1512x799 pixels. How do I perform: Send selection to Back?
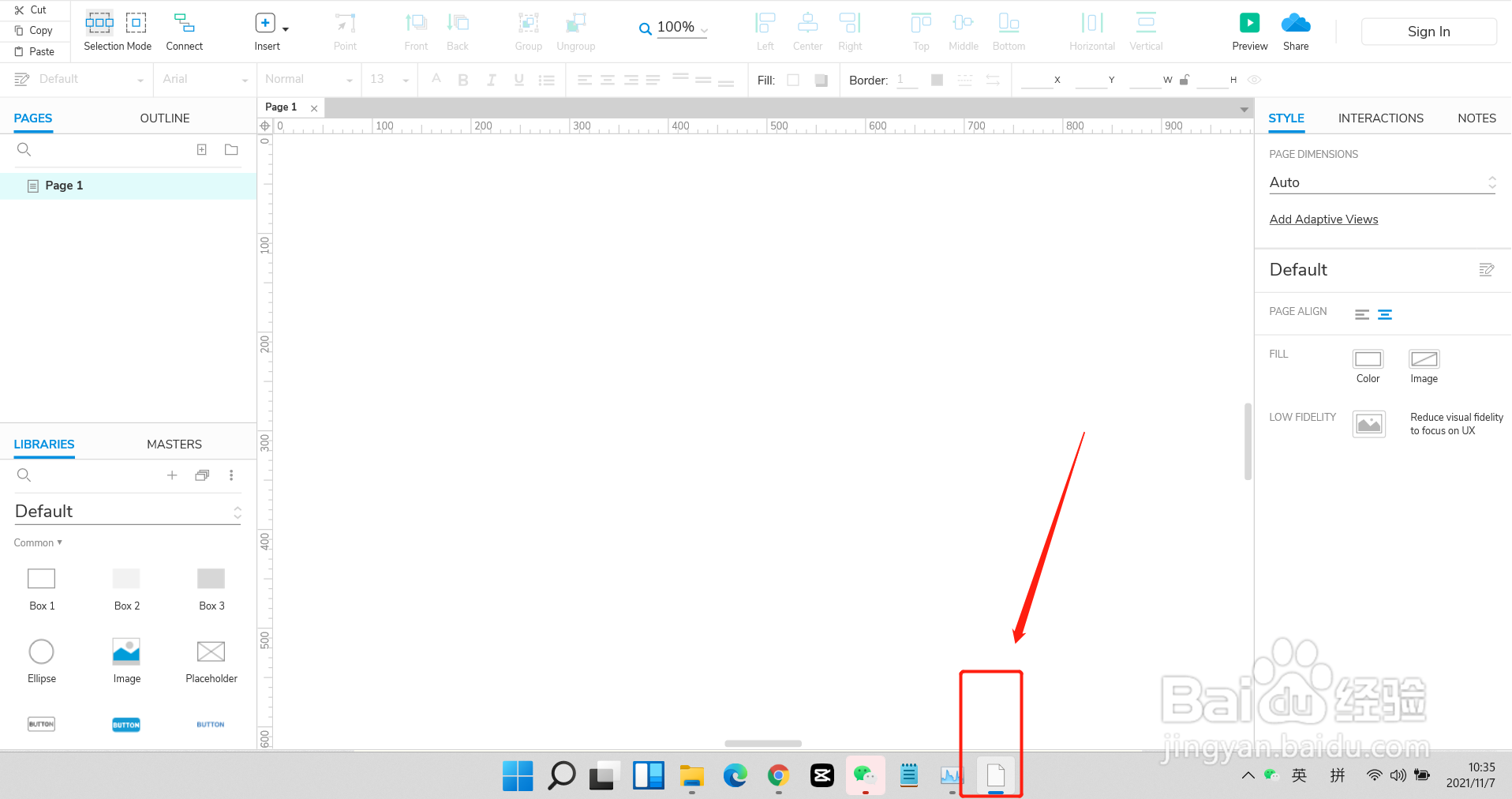[458, 32]
